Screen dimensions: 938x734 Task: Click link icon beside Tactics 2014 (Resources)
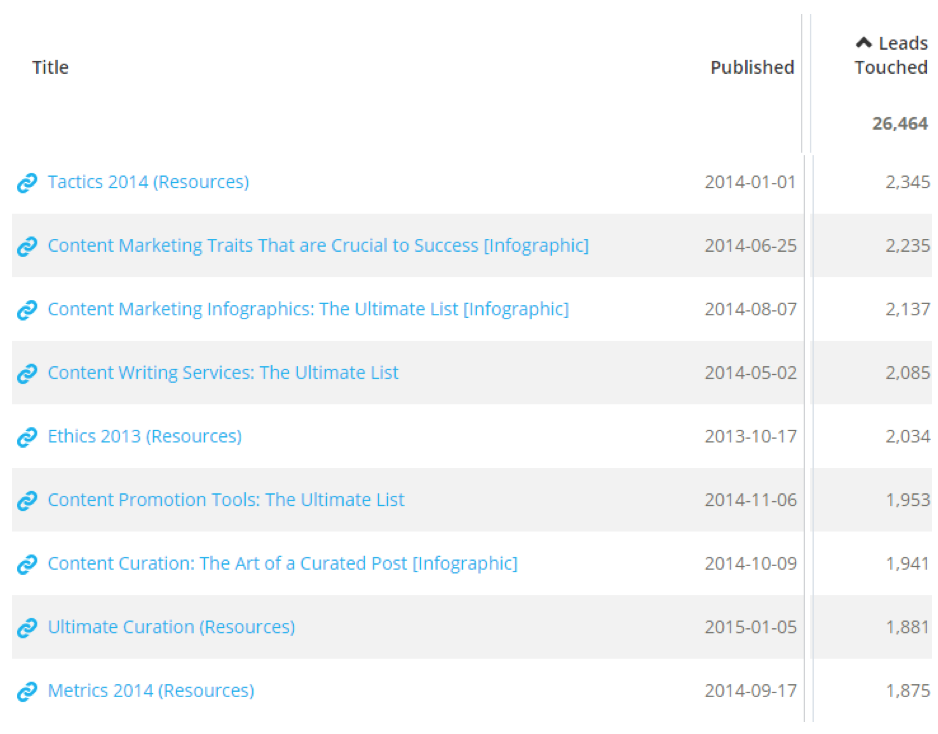tap(27, 183)
